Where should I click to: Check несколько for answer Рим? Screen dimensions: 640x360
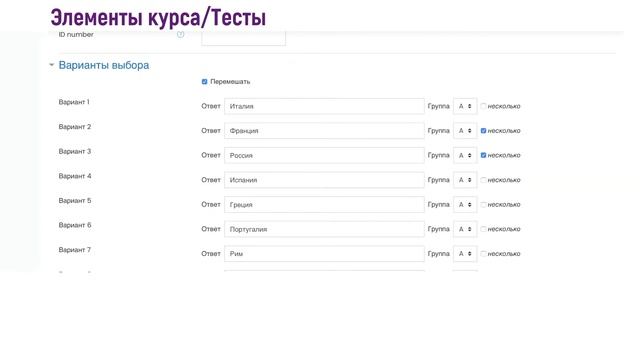pos(483,253)
